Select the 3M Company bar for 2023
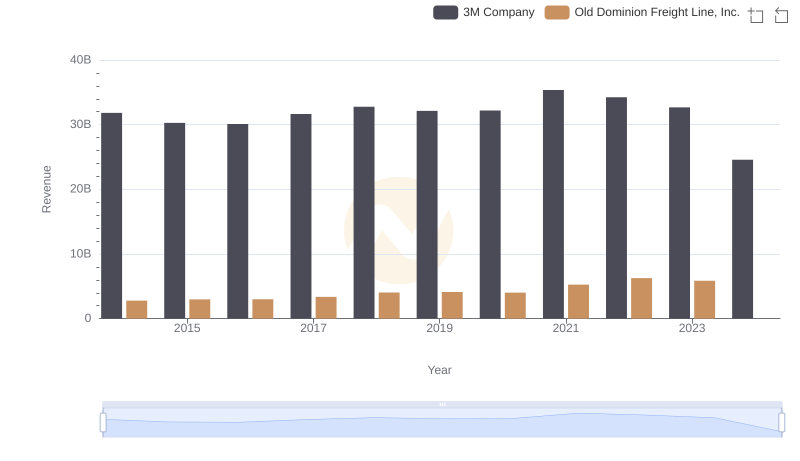 click(x=680, y=213)
